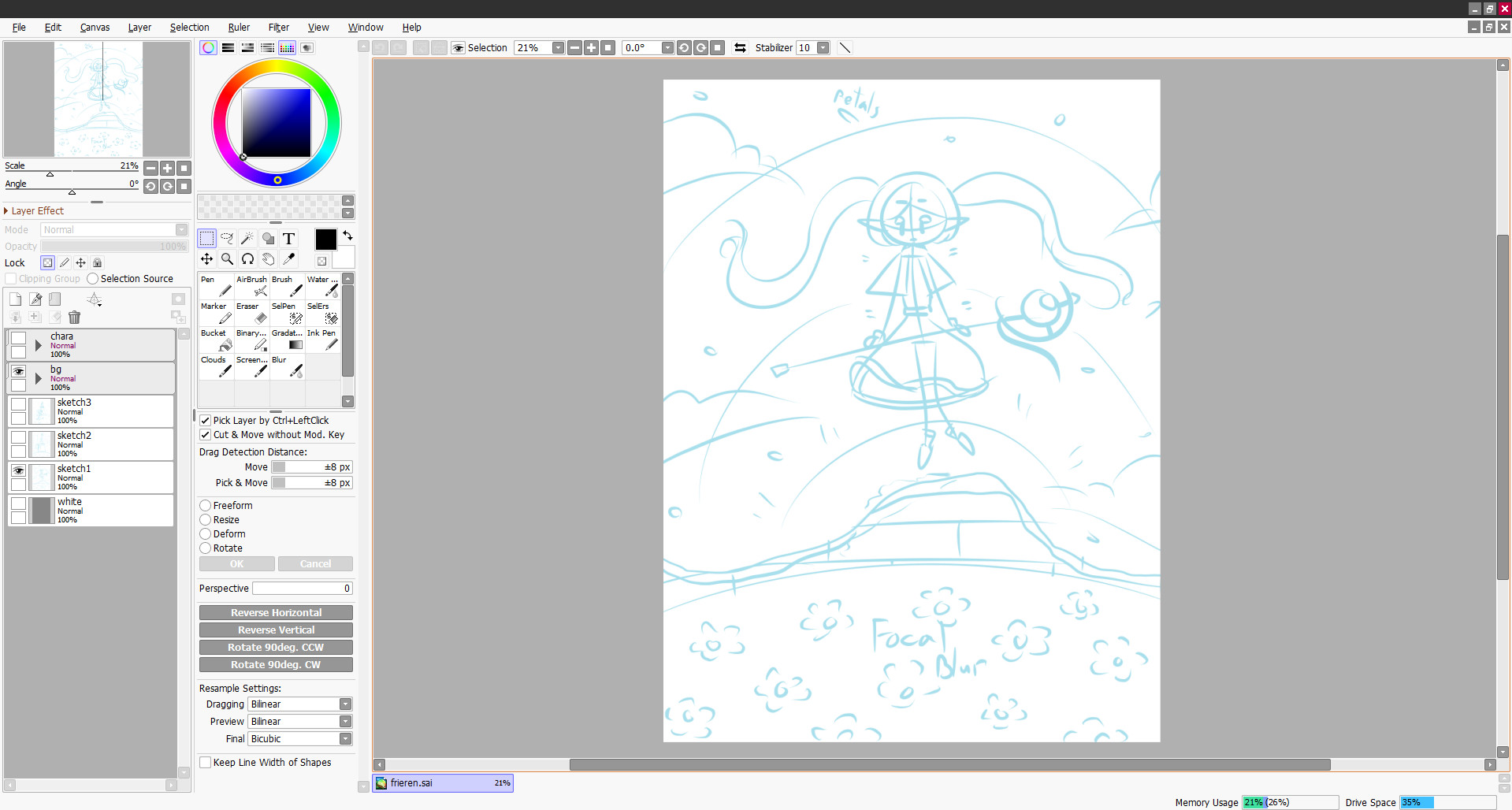Image resolution: width=1512 pixels, height=810 pixels.
Task: Expand the bg layer folder
Action: point(39,378)
